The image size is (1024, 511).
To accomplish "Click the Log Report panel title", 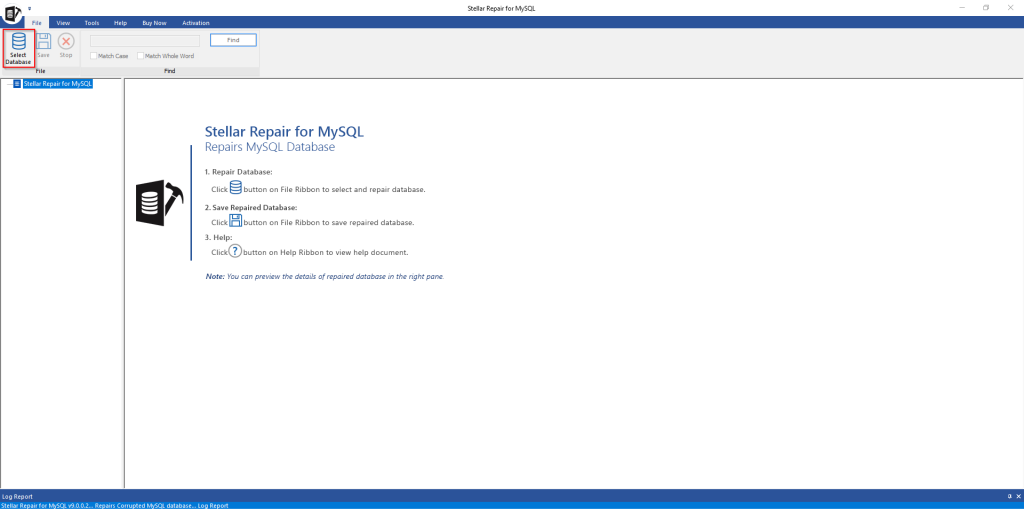I will tap(18, 497).
